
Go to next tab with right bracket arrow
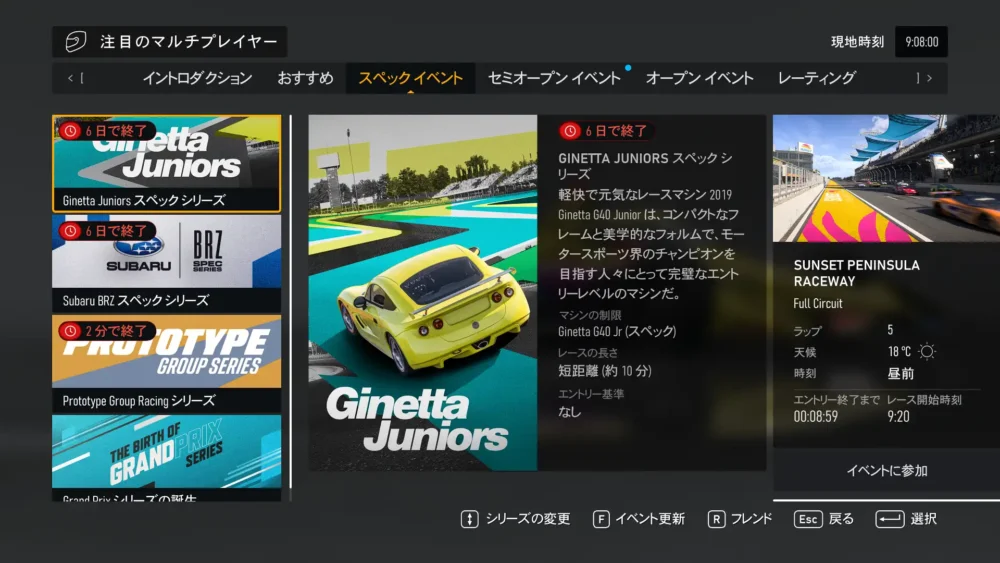924,78
